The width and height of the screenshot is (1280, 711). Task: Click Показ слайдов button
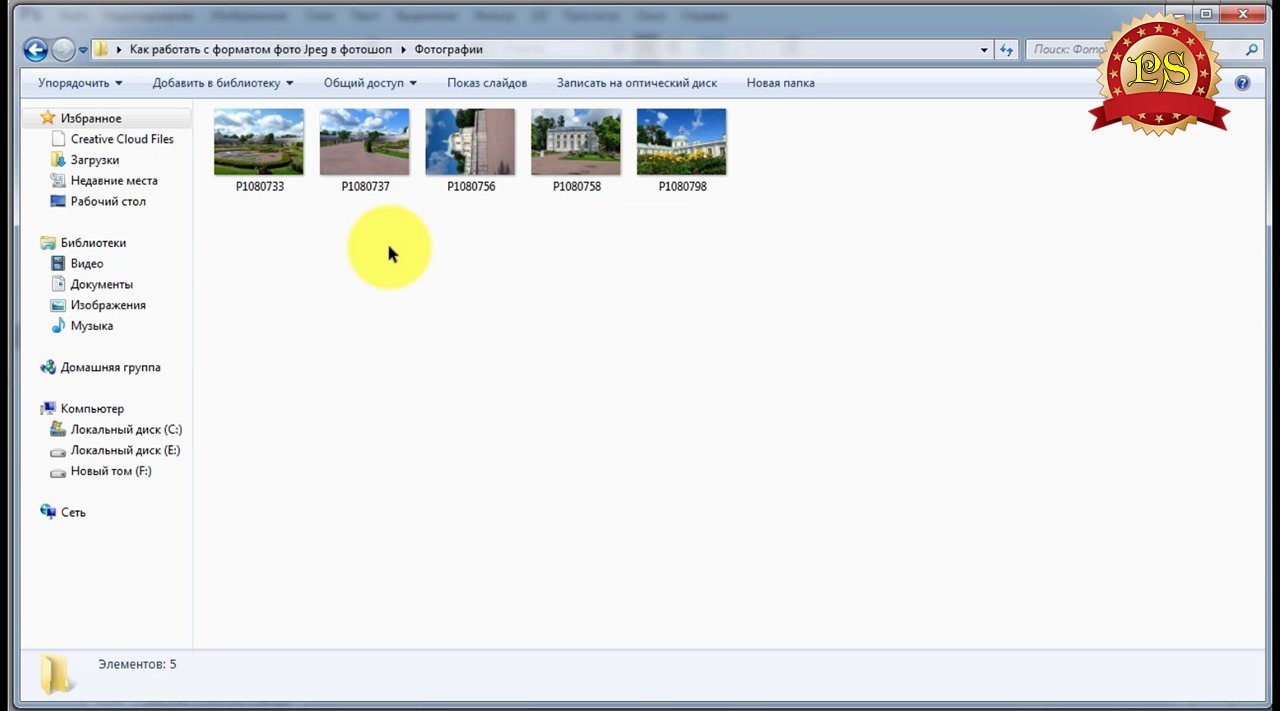click(x=487, y=83)
